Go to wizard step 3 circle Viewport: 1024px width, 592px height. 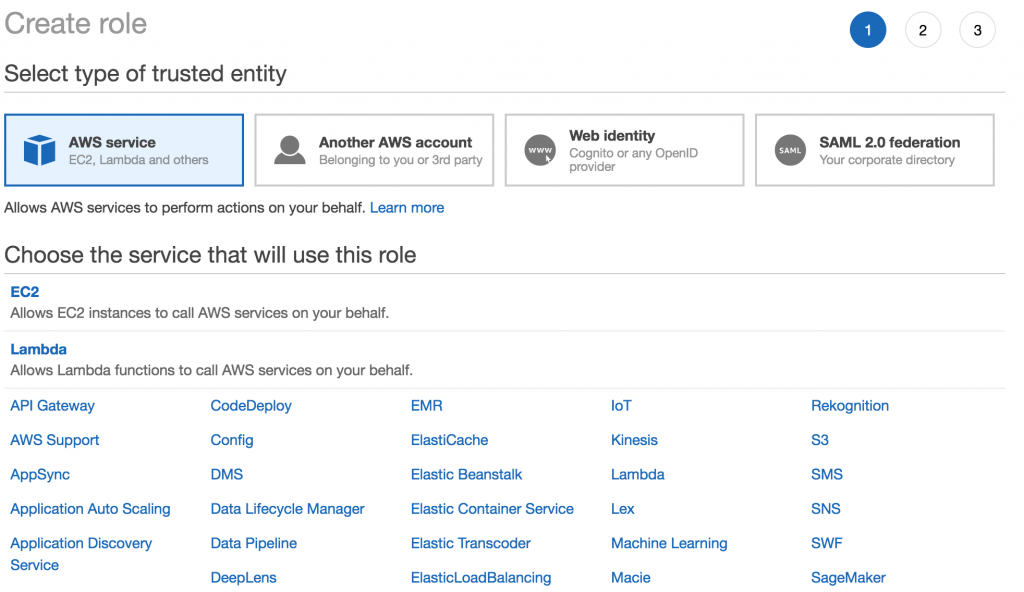click(x=978, y=30)
